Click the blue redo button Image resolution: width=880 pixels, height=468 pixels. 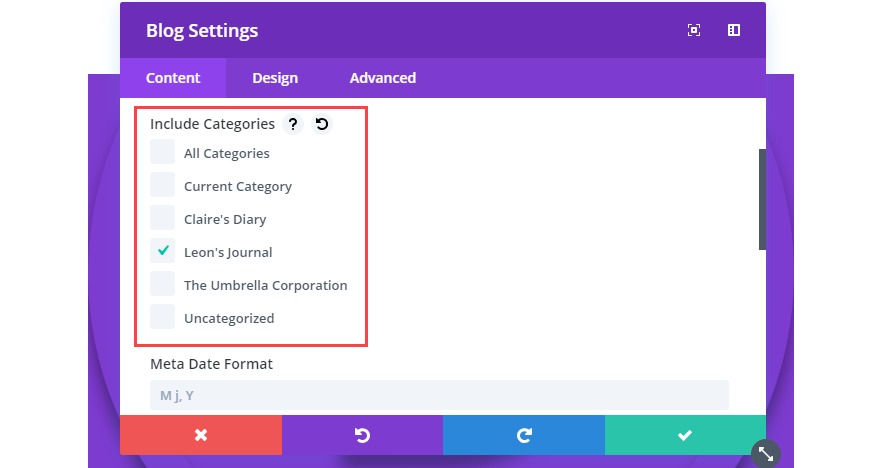(524, 435)
